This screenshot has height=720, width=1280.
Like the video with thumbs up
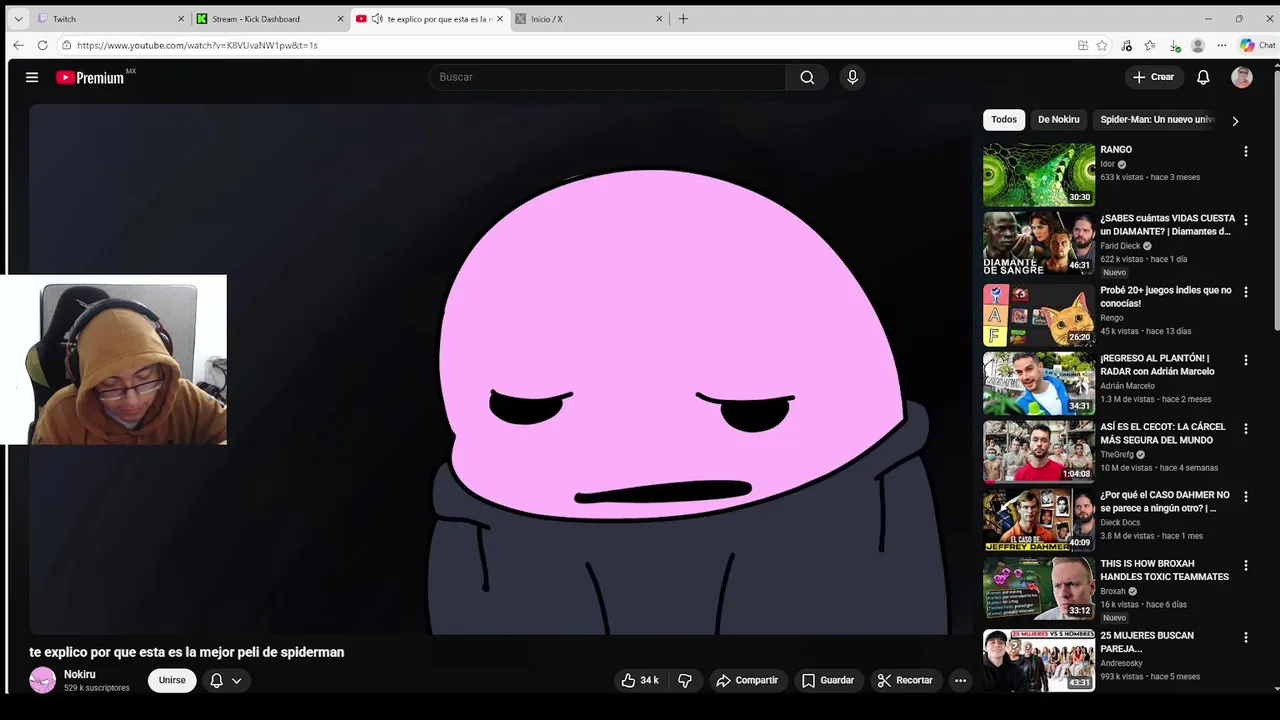640,680
